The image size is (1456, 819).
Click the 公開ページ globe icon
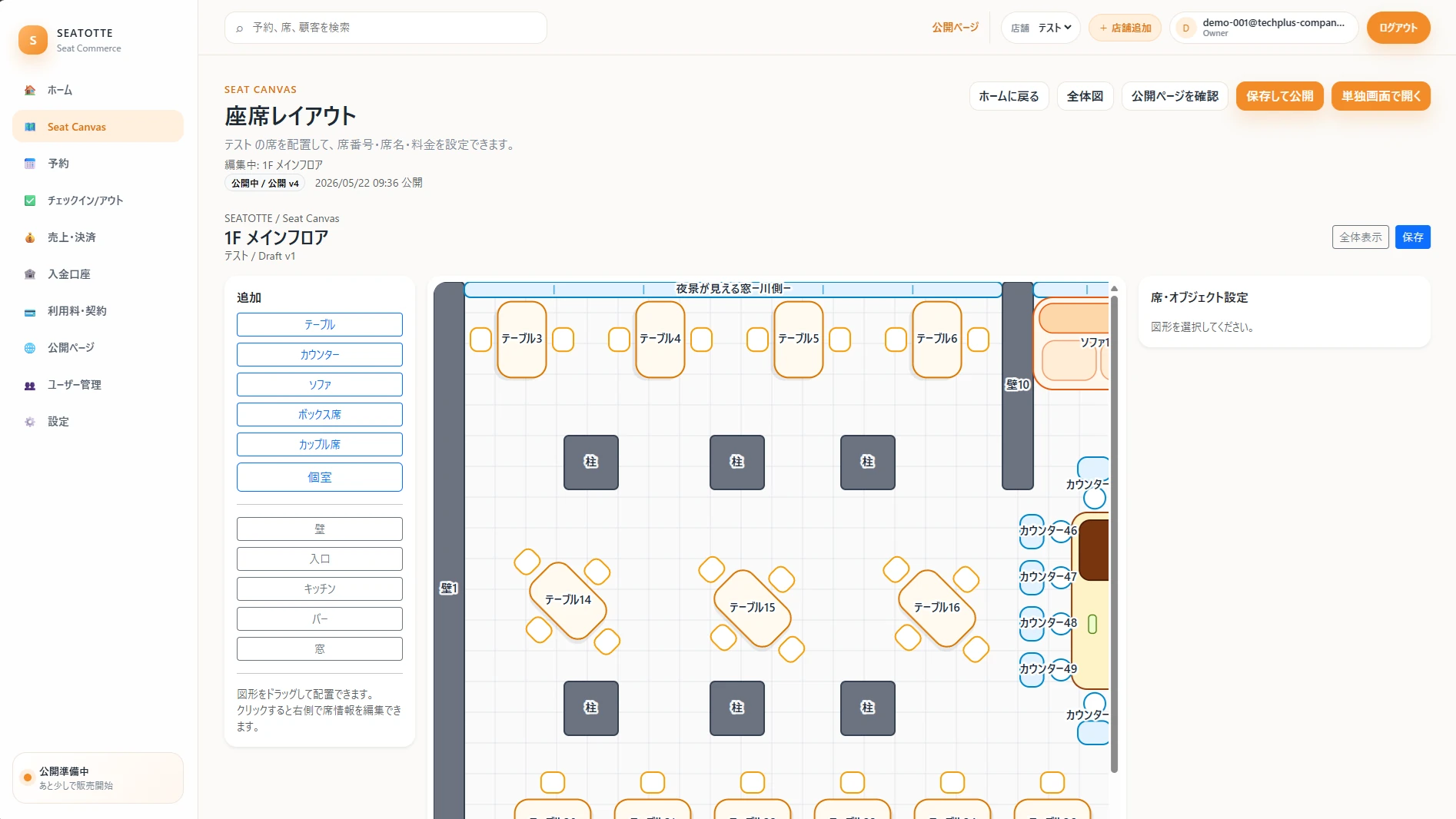(30, 348)
